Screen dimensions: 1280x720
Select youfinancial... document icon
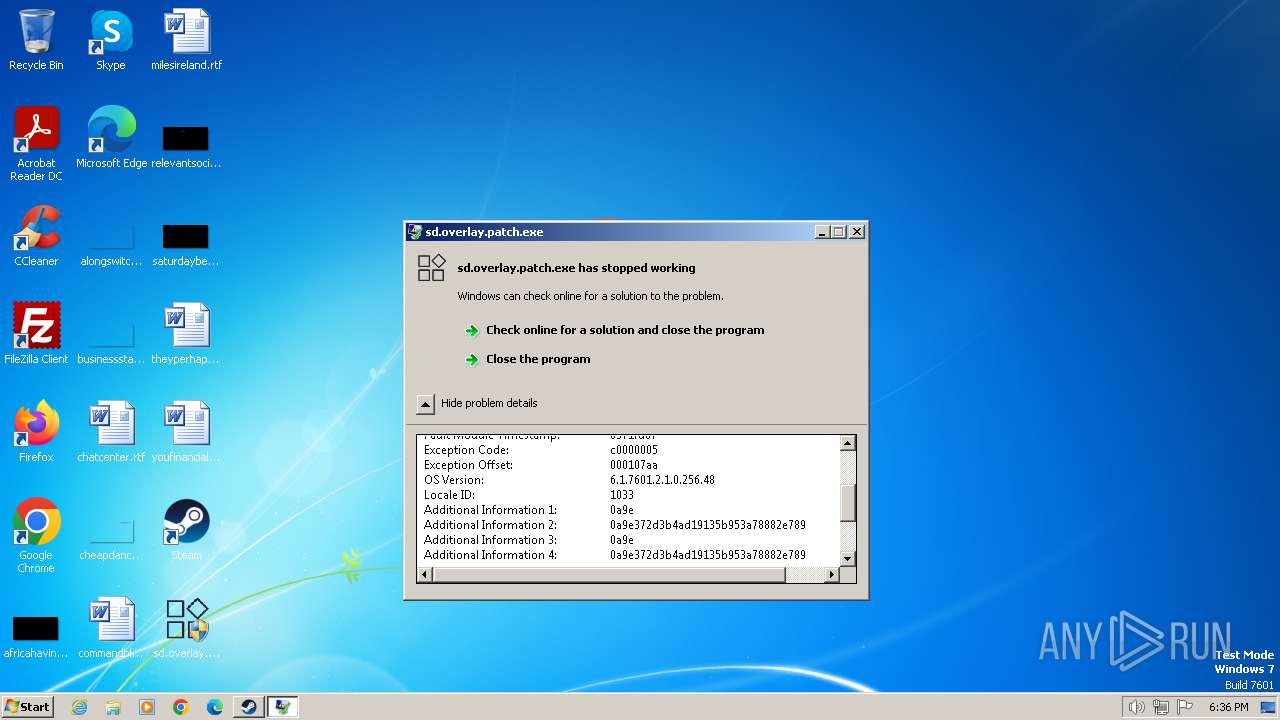[186, 432]
